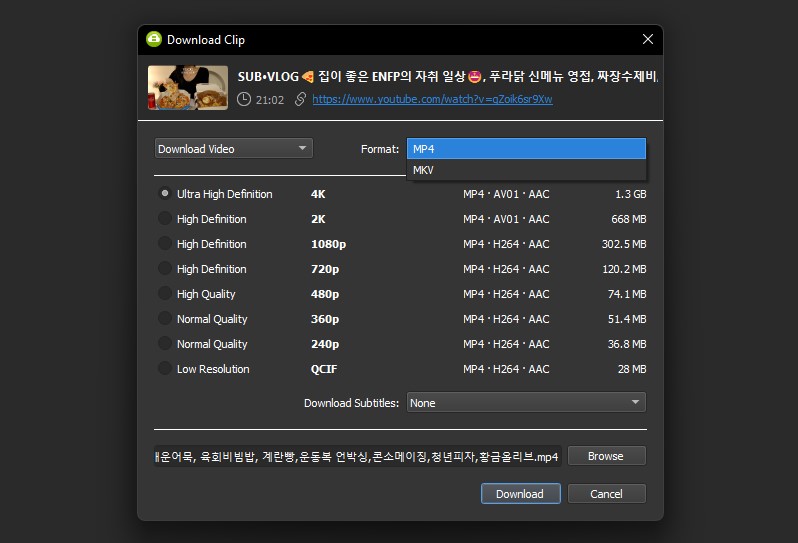Select Normal Quality 240p radio button
The image size is (798, 543).
tap(164, 344)
